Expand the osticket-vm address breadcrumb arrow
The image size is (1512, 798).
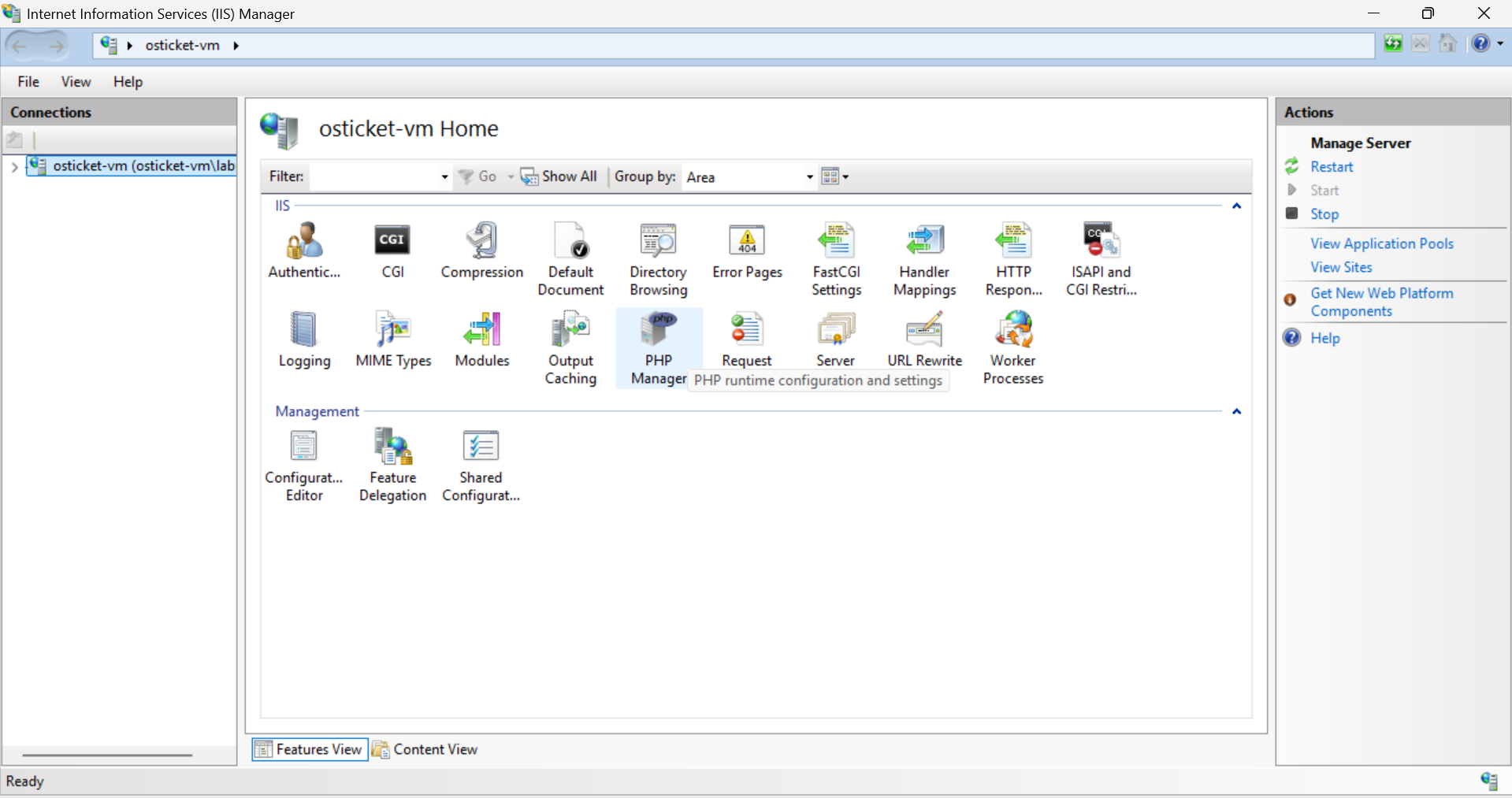click(x=236, y=46)
